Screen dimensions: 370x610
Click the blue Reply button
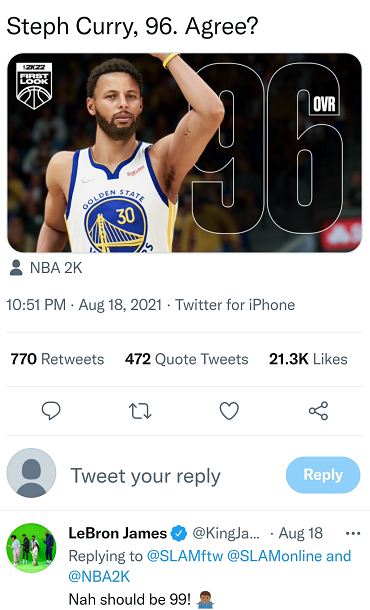(x=323, y=475)
